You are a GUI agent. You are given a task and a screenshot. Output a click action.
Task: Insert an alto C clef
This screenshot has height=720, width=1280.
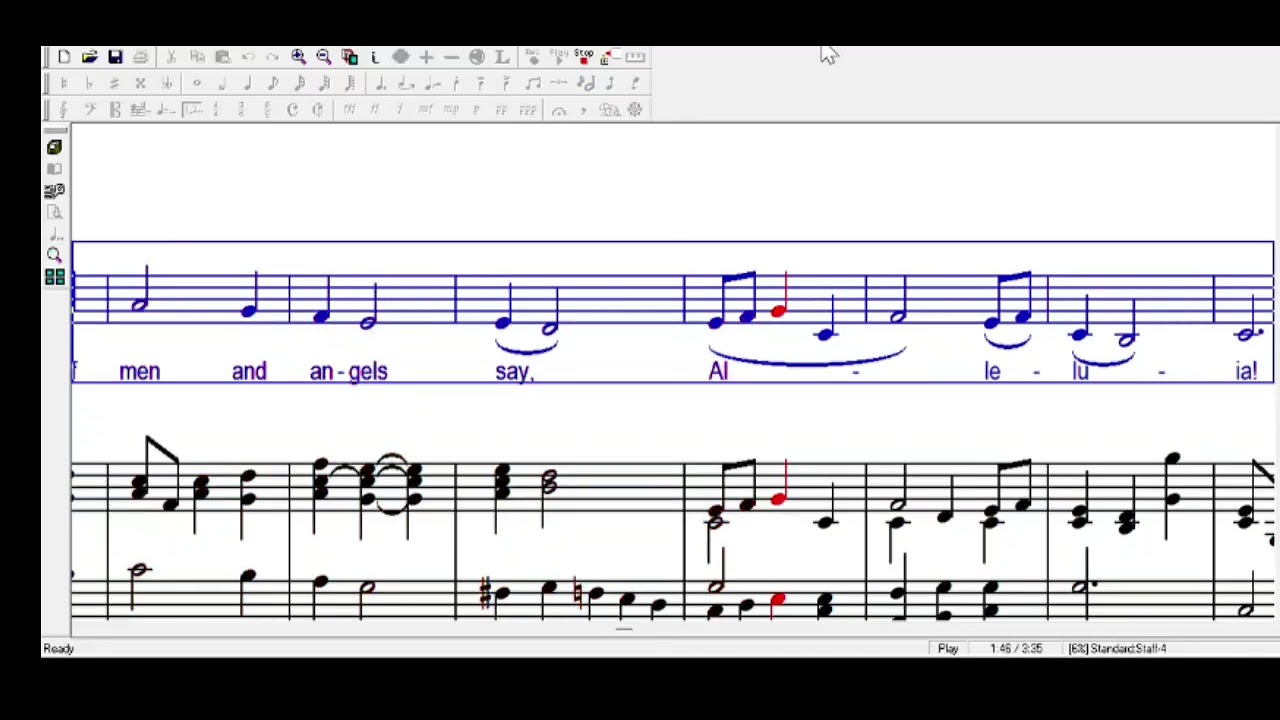pyautogui.click(x=114, y=110)
